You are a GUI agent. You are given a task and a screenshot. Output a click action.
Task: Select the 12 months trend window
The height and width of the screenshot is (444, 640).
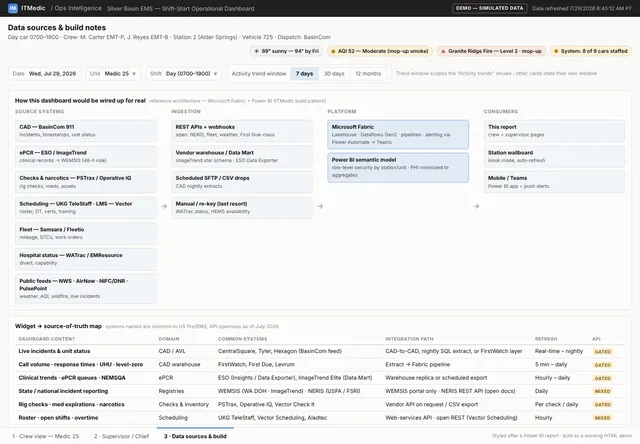pyautogui.click(x=368, y=74)
